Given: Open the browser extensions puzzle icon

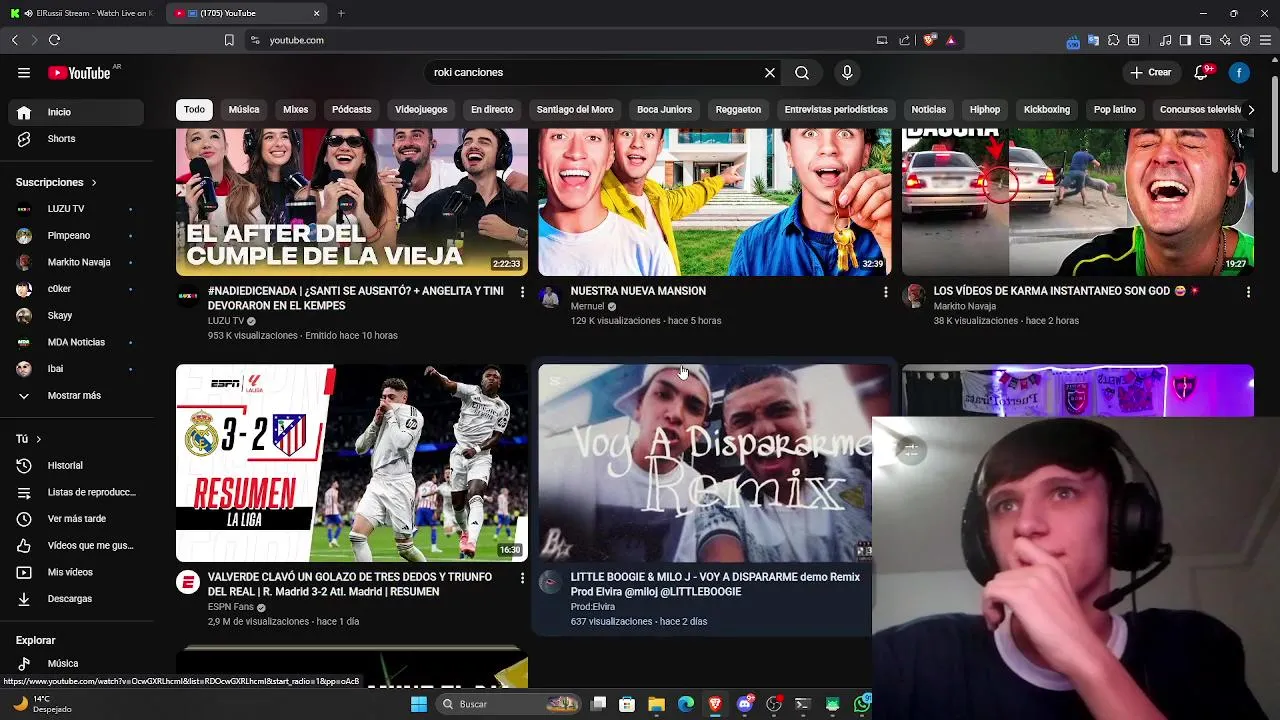Looking at the screenshot, I should click(1113, 40).
